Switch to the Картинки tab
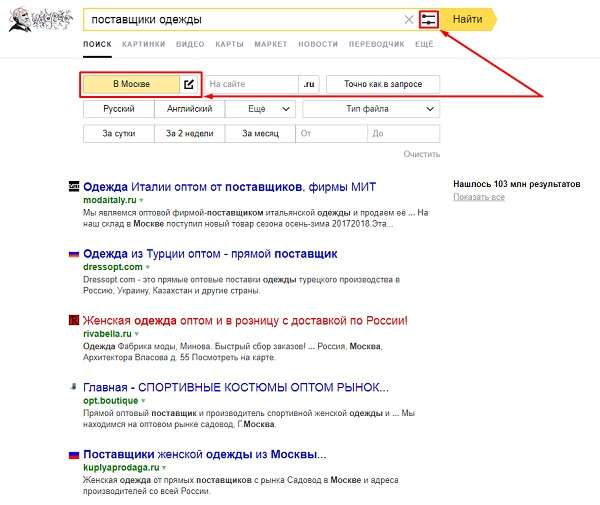 click(144, 45)
